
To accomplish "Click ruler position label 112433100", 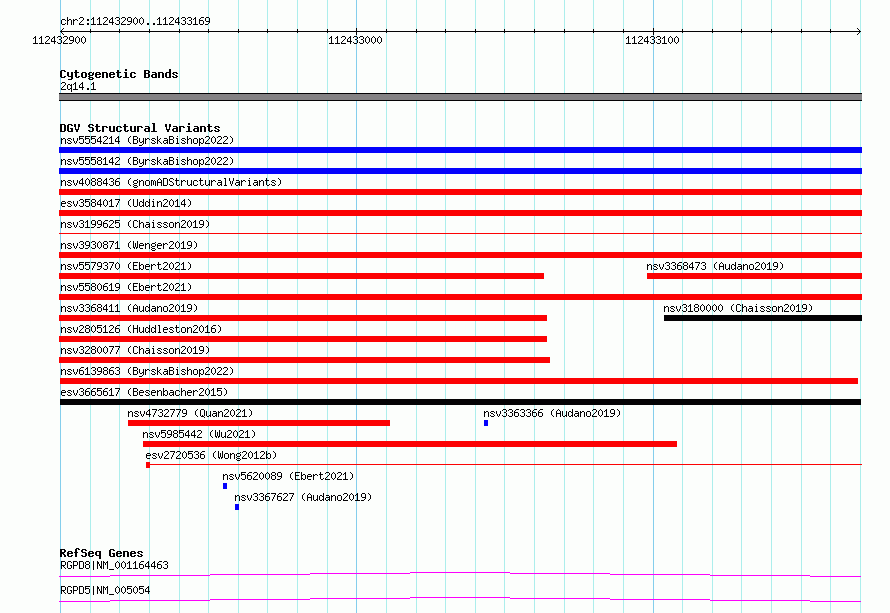I will pos(652,40).
